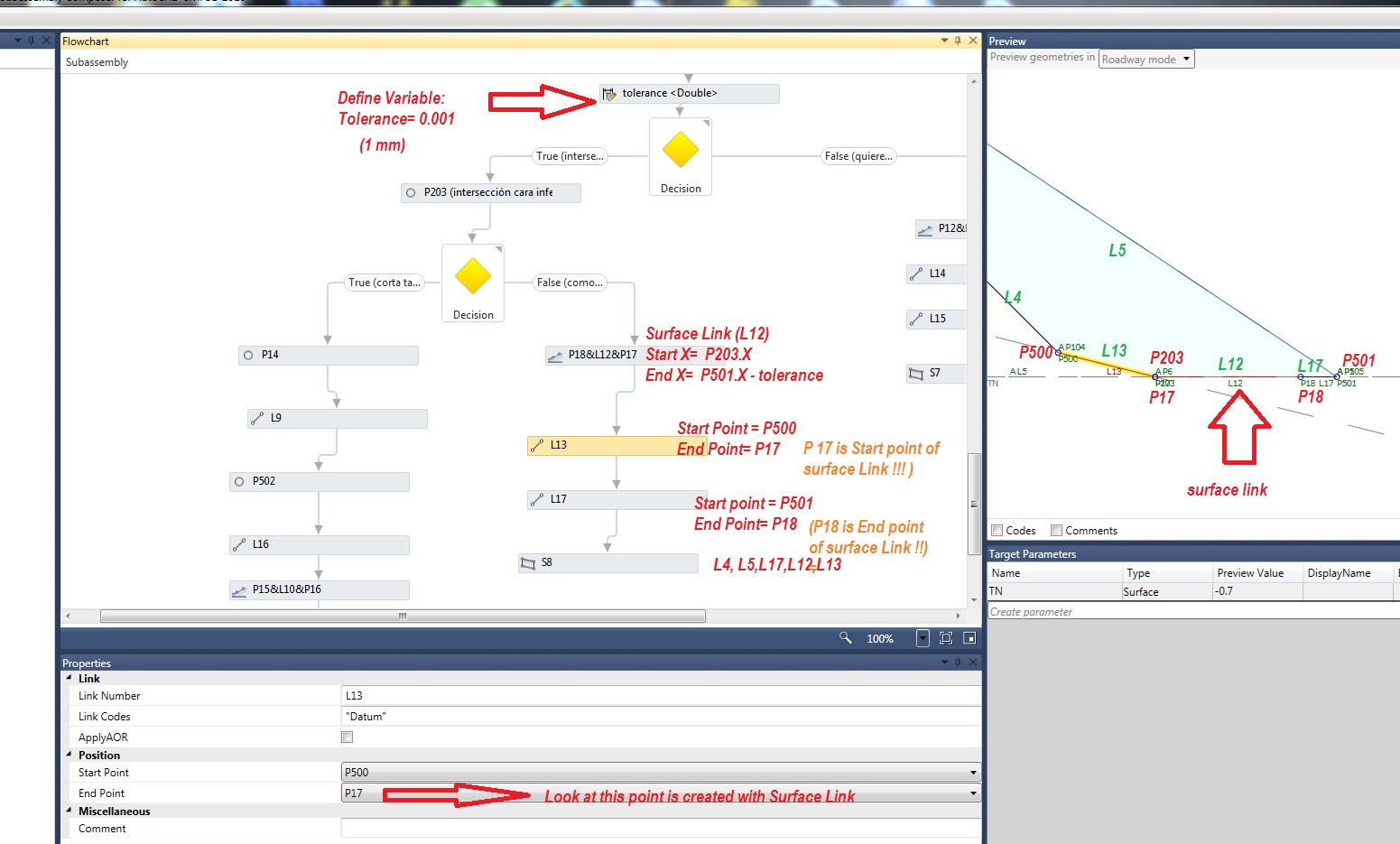Select the P18&L12&P17 surface link icon

[x=555, y=357]
